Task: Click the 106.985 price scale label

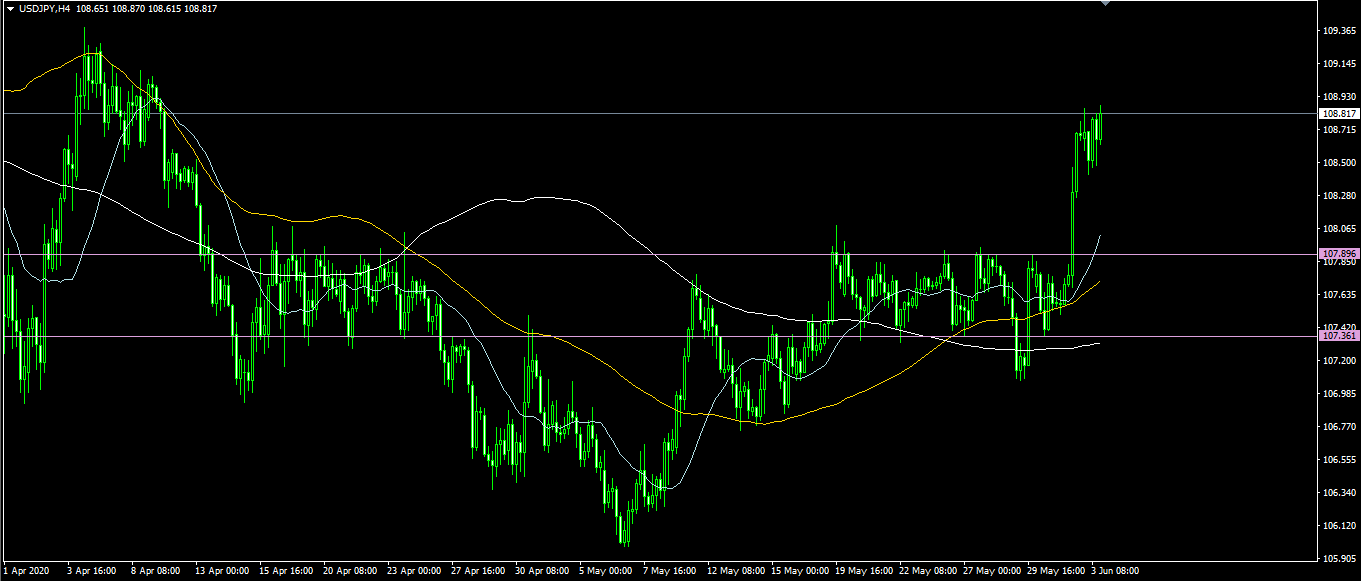Action: pyautogui.click(x=1339, y=394)
